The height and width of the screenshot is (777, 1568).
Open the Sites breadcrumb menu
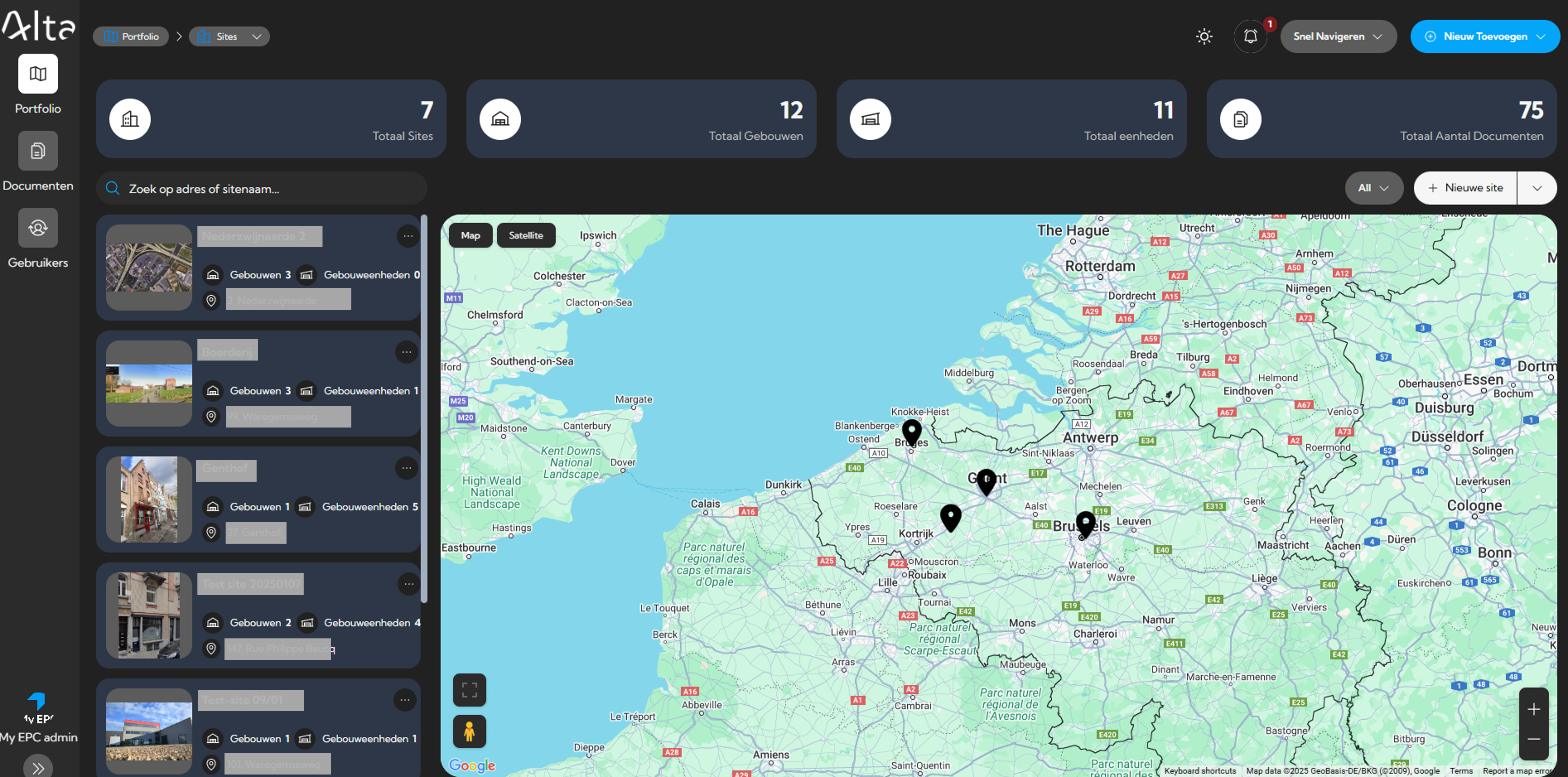229,36
